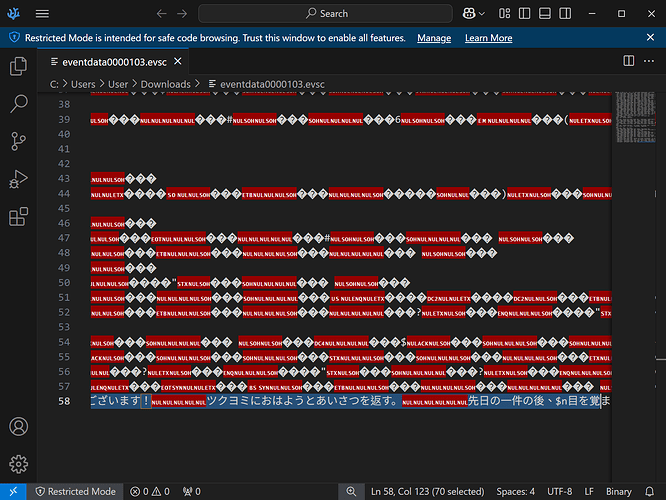666x500 pixels.
Task: Open the Explorer view in activity bar
Action: tap(18, 67)
